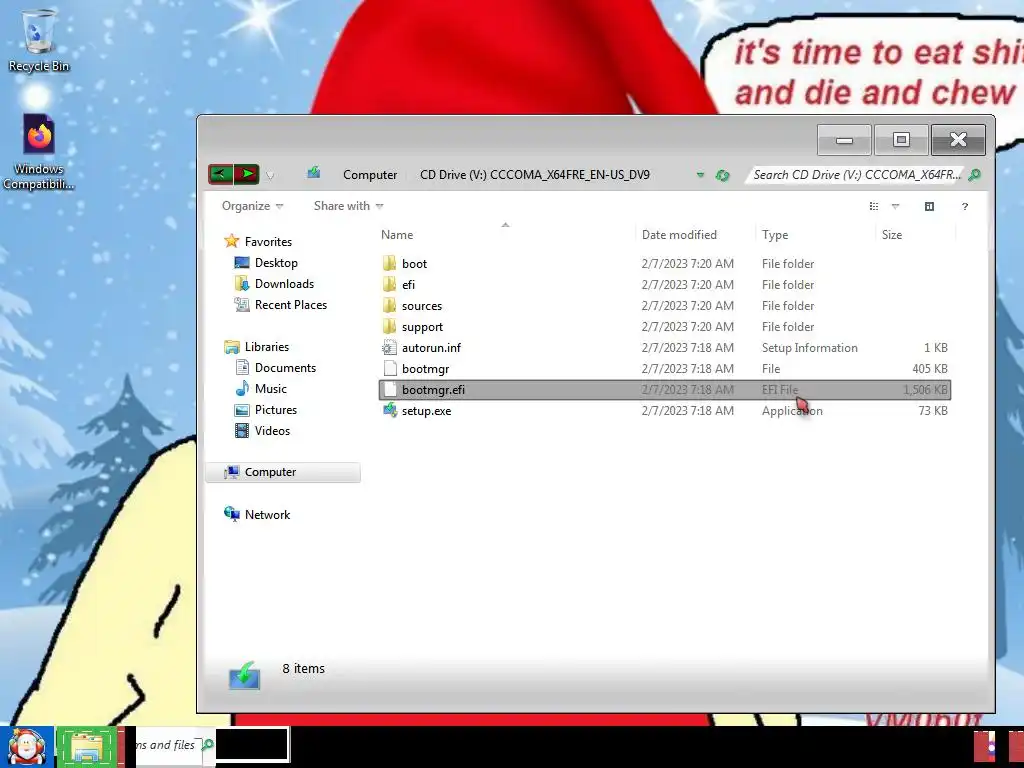Screen dimensions: 1024x768
Task: Click the red Back navigation arrow
Action: (x=221, y=174)
